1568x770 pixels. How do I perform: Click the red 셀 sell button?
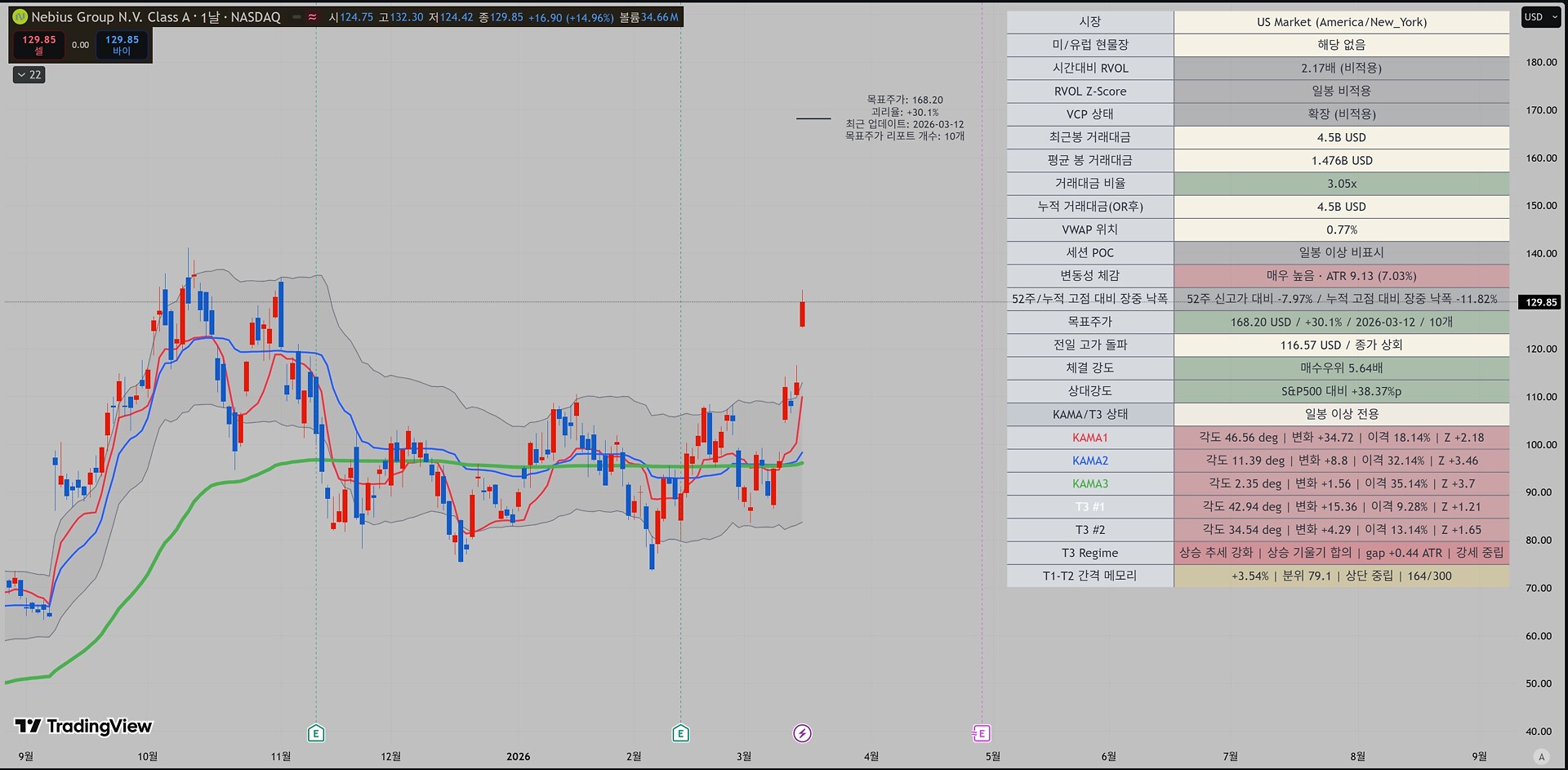(38, 45)
